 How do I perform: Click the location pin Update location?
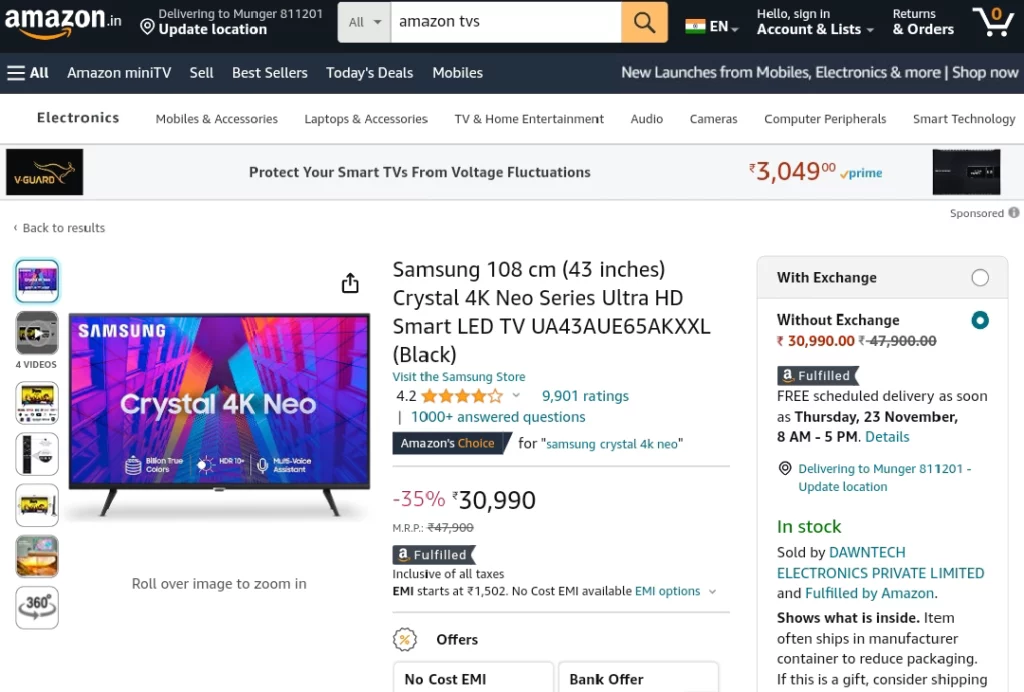click(x=204, y=22)
